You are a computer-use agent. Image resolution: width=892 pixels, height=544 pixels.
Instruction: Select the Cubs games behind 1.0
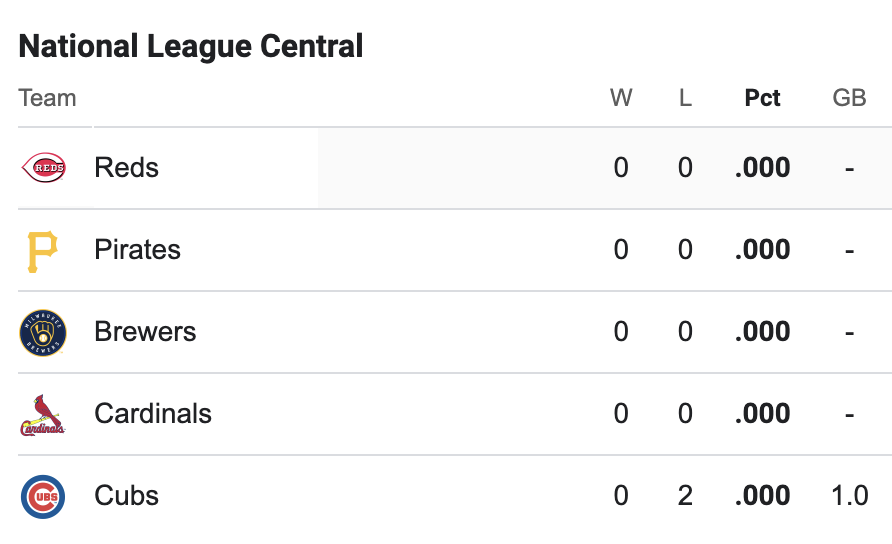(x=849, y=496)
